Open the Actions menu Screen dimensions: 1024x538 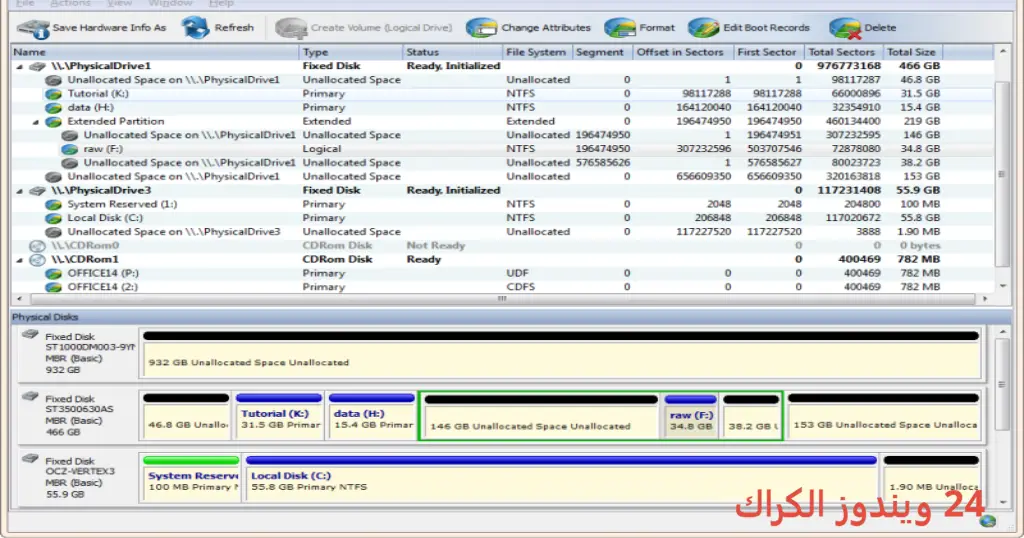point(71,3)
